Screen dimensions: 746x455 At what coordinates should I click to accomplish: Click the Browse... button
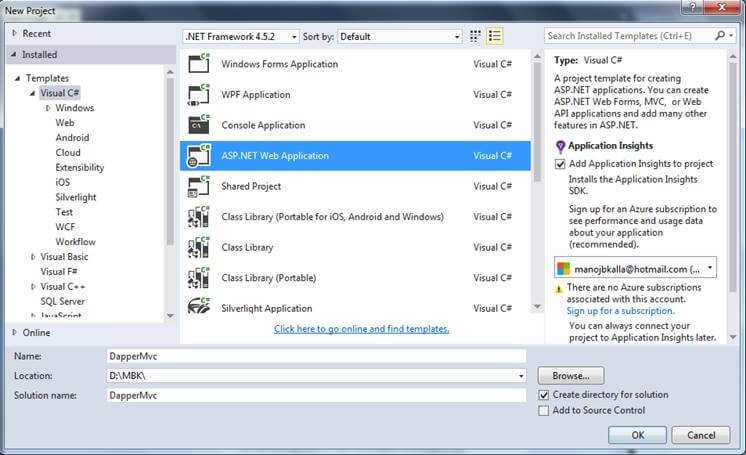click(571, 376)
